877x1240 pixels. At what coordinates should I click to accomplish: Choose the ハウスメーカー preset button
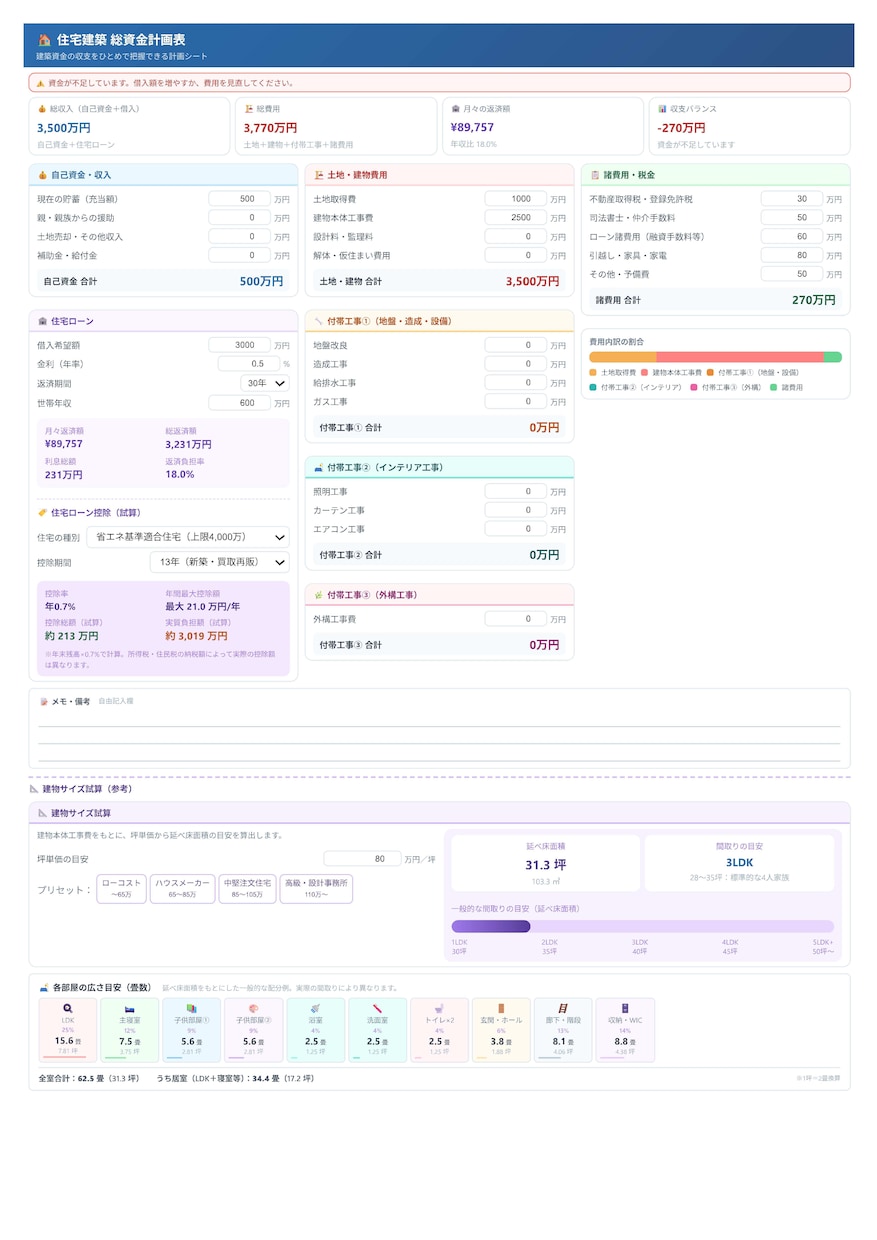tap(182, 889)
